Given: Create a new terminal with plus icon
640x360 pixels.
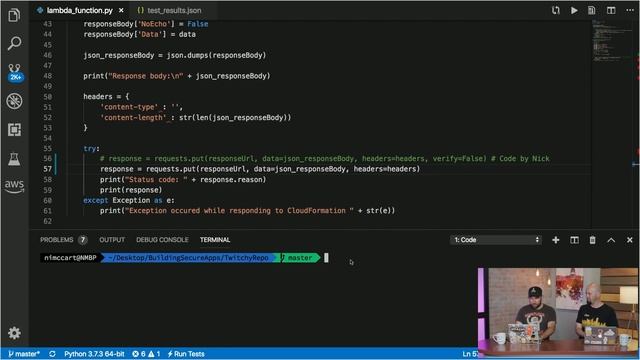Looking at the screenshot, I should (556, 240).
